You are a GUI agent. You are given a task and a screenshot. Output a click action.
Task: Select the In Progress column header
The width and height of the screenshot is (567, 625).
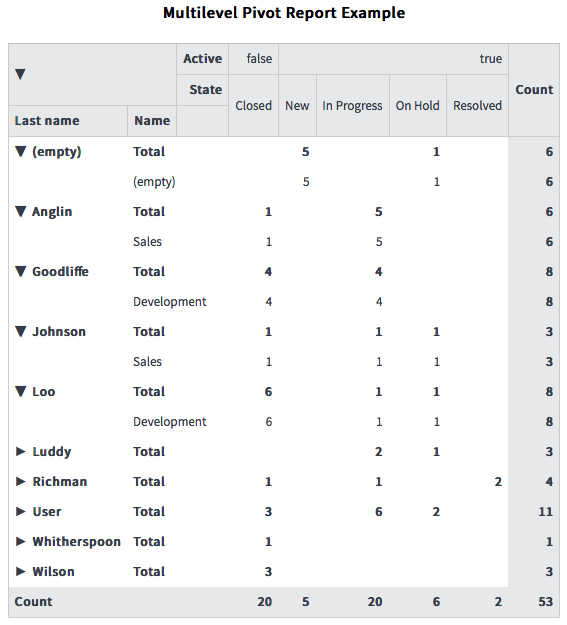(x=352, y=106)
